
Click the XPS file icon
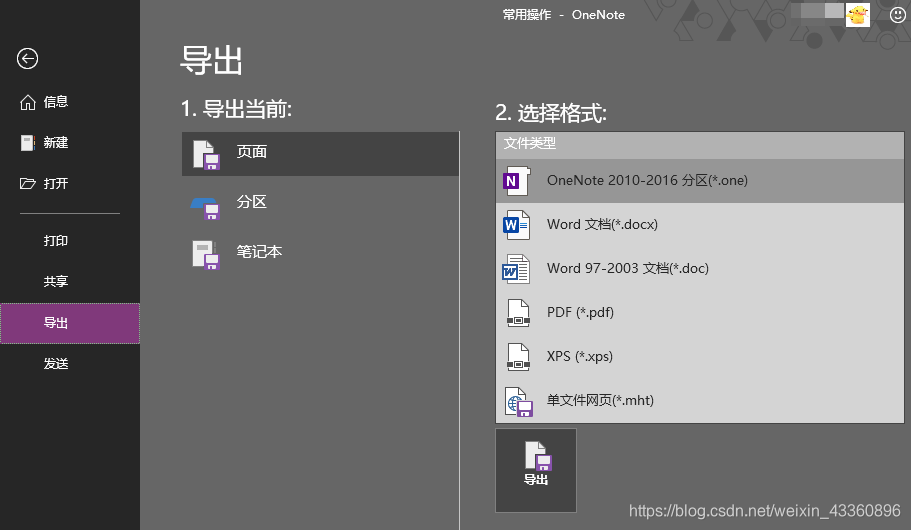coord(518,357)
